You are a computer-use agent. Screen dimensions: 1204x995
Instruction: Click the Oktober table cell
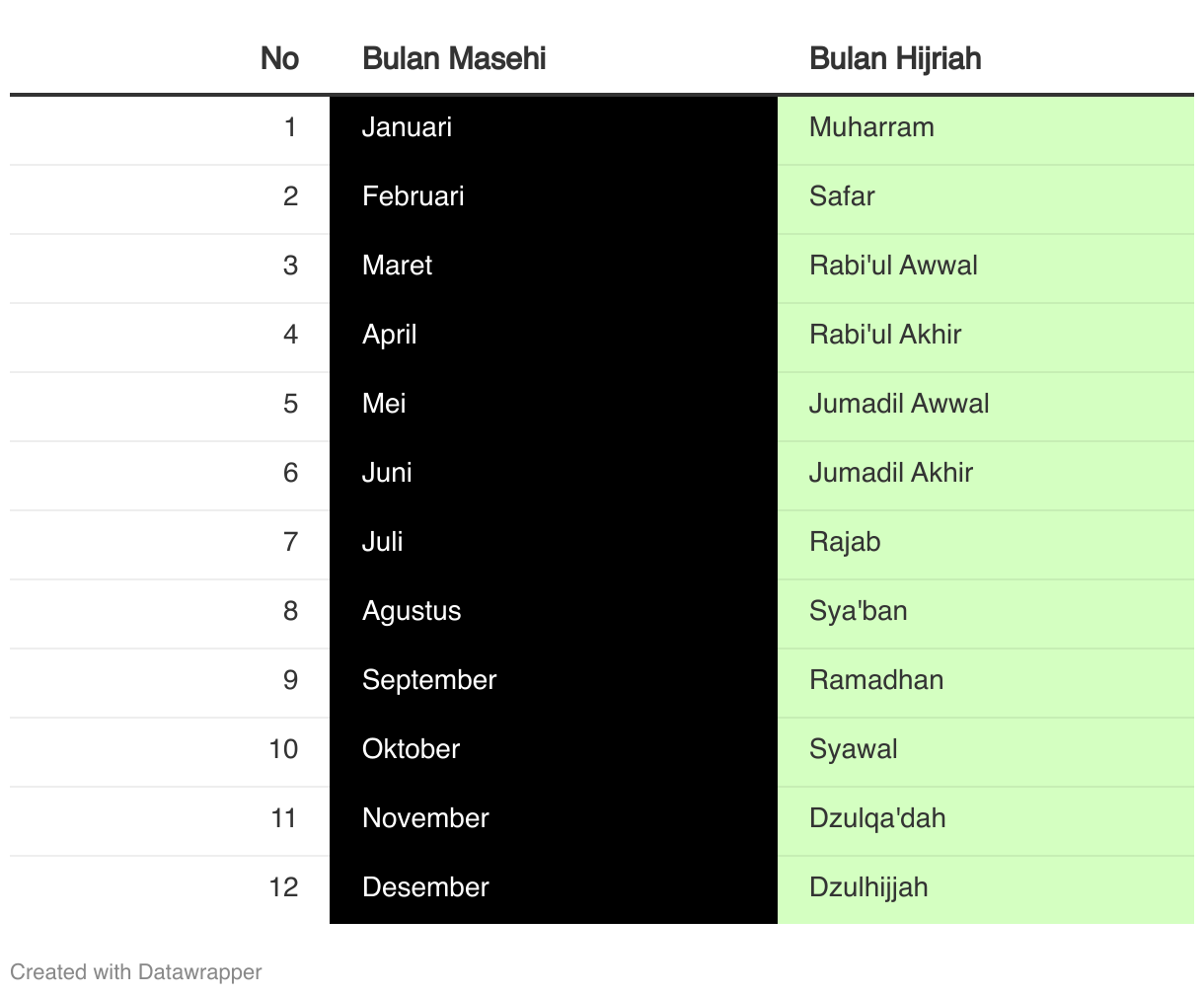coord(411,749)
